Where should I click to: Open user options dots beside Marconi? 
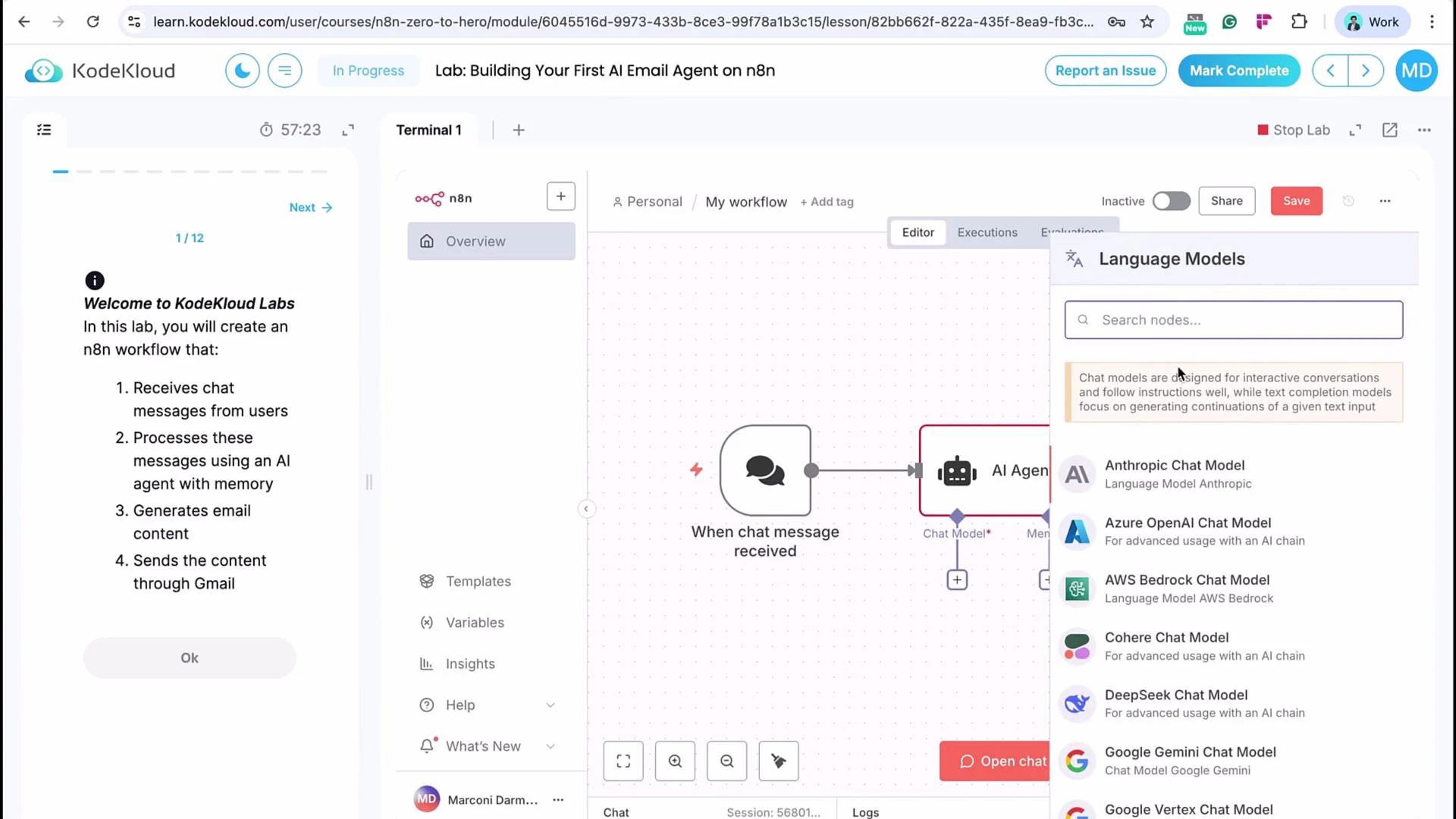(x=558, y=800)
